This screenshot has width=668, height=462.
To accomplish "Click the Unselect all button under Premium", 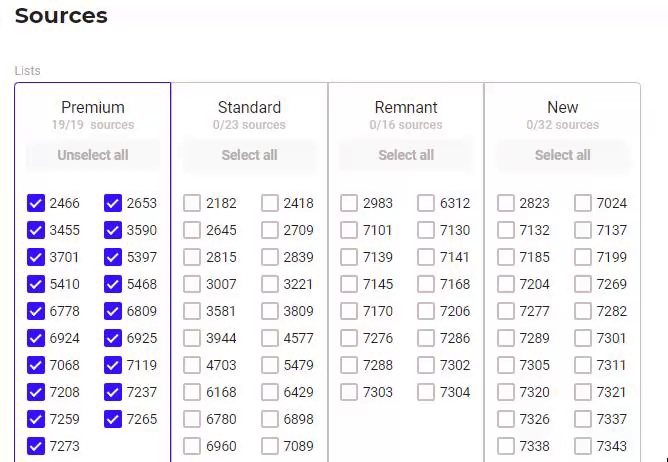I will click(93, 155).
